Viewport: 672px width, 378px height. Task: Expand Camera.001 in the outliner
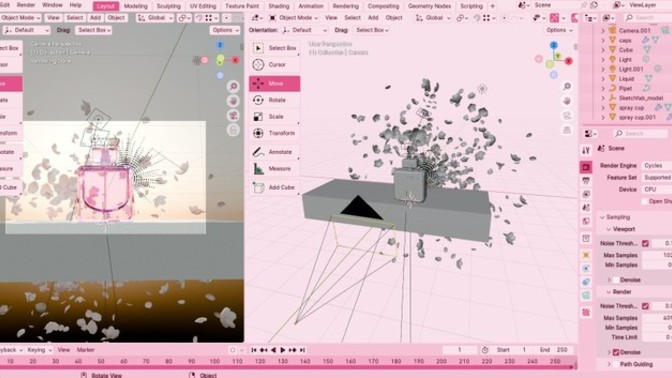[603, 31]
